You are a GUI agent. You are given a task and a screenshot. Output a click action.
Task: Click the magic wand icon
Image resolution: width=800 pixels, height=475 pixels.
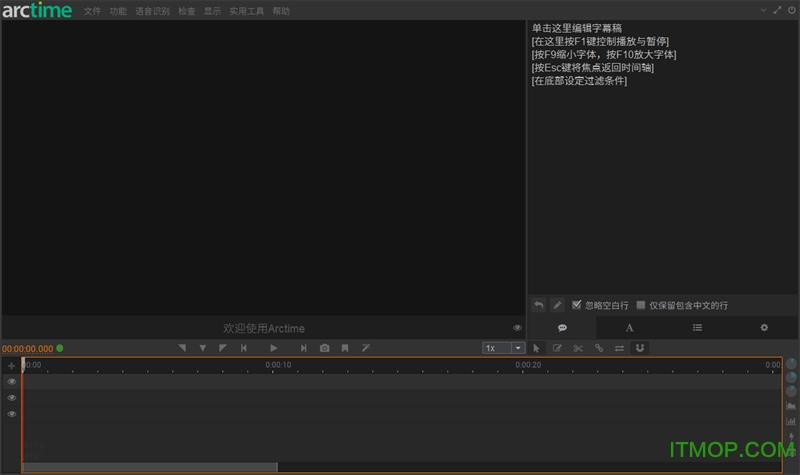(x=366, y=348)
